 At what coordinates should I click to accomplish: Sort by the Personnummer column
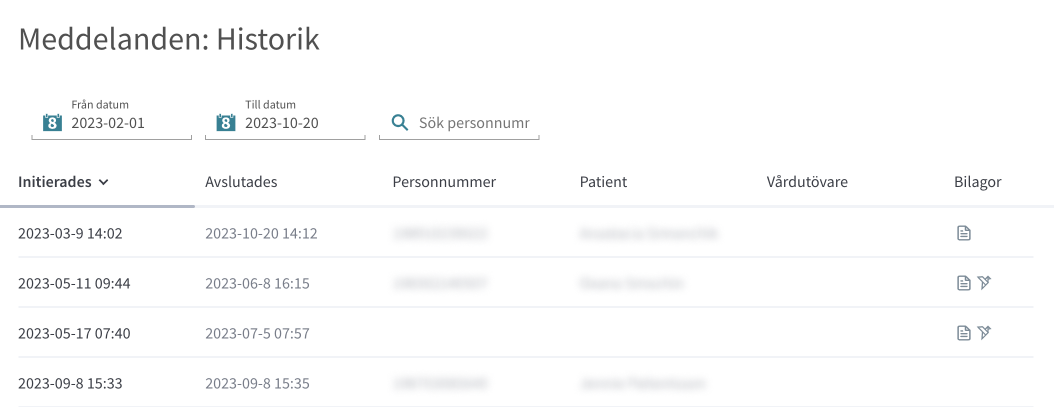444,182
